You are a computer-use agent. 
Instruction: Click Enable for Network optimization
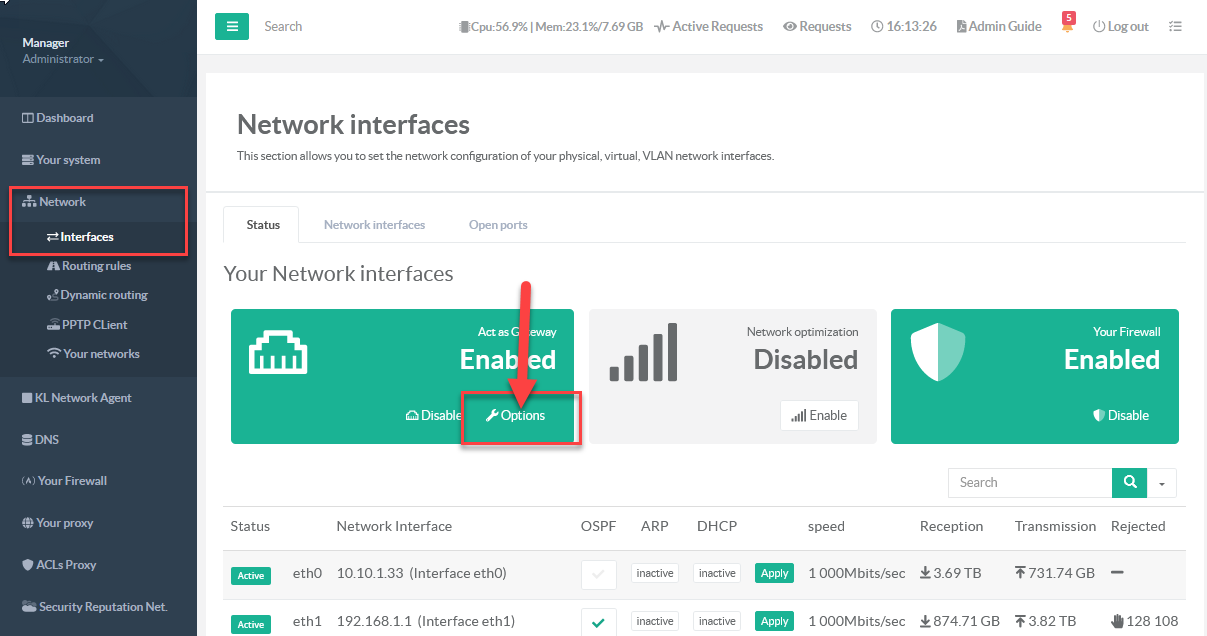click(819, 416)
